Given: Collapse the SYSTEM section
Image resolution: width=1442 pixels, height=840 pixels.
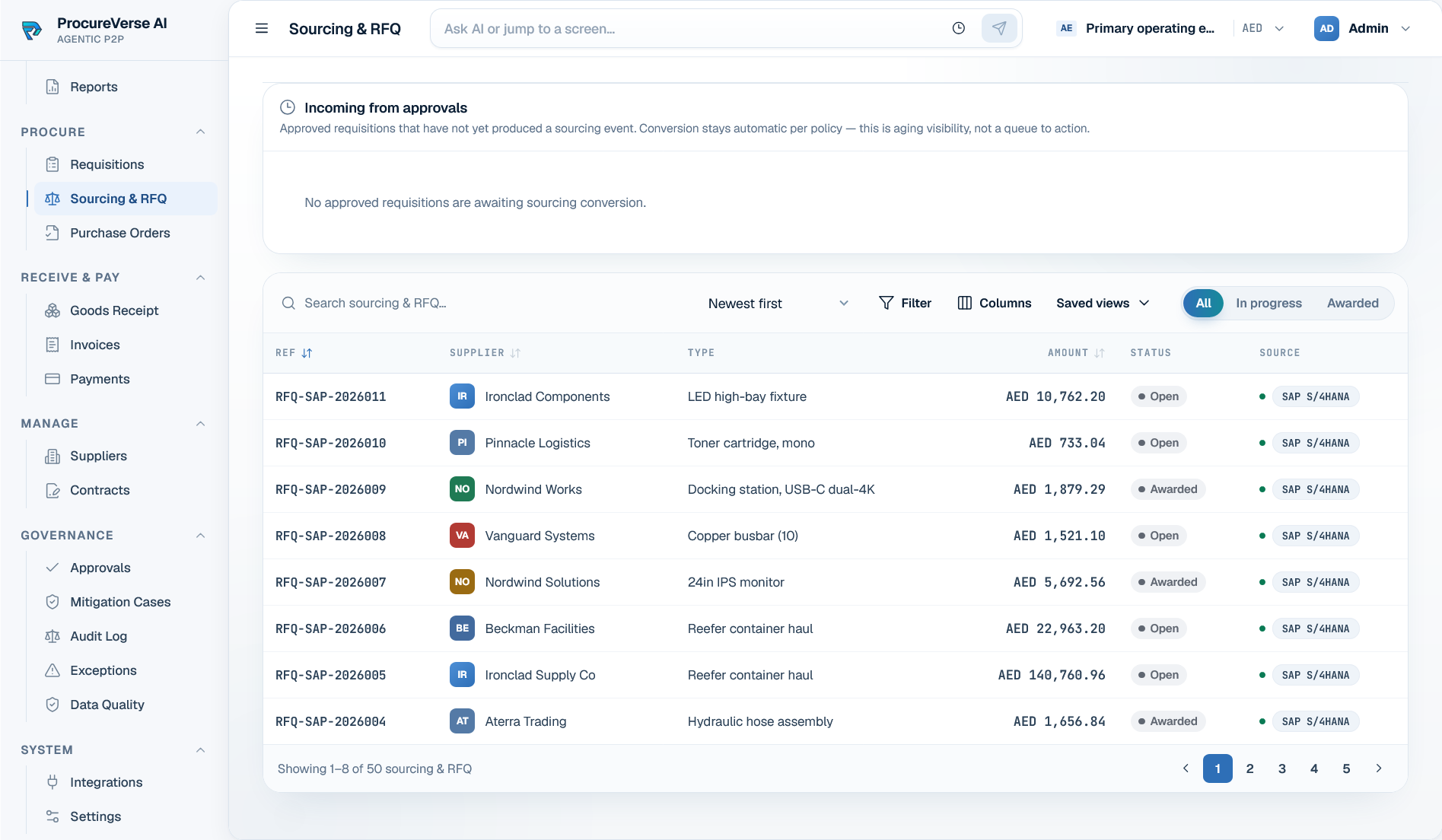Looking at the screenshot, I should tap(201, 750).
